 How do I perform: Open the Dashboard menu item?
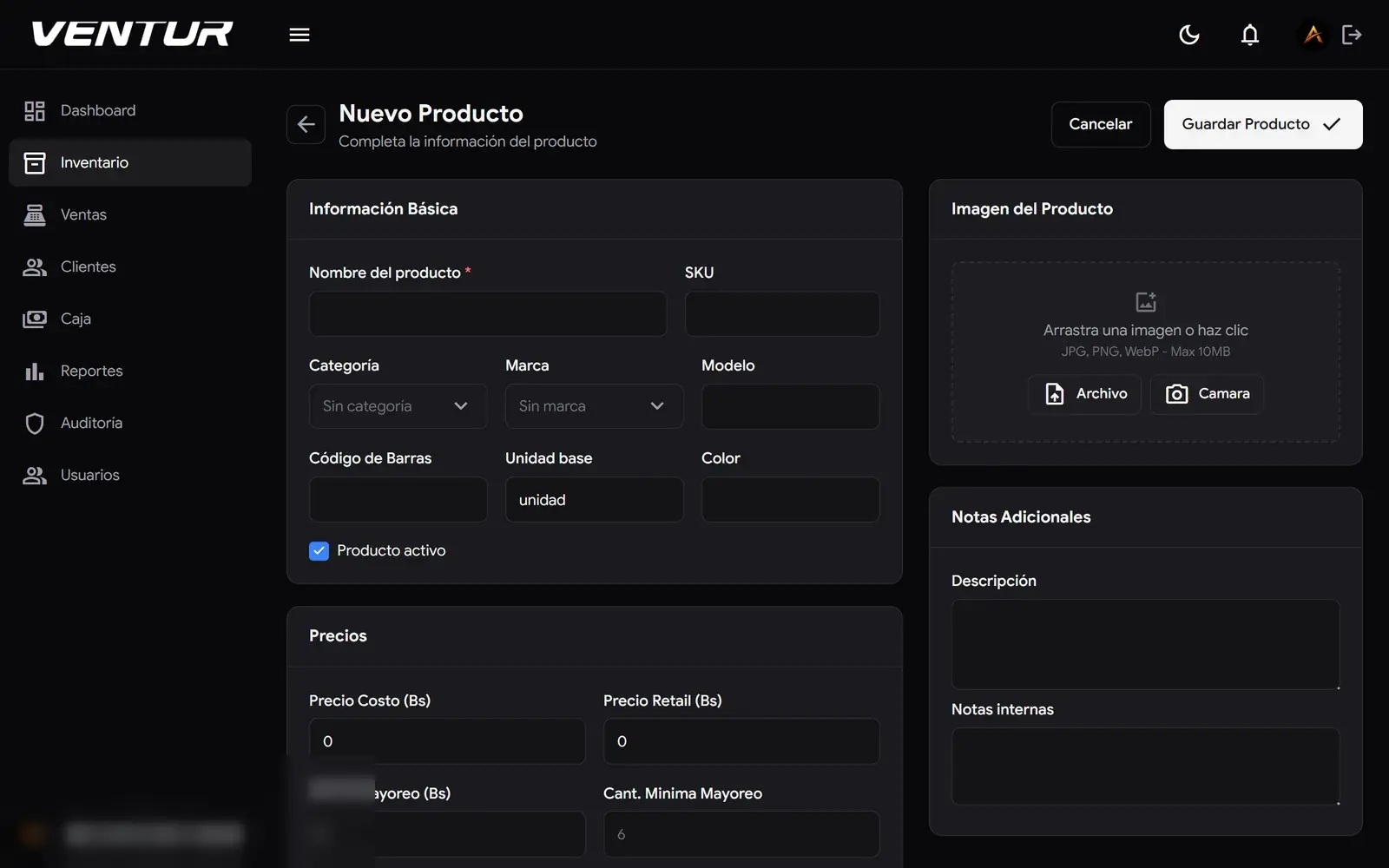pos(130,111)
